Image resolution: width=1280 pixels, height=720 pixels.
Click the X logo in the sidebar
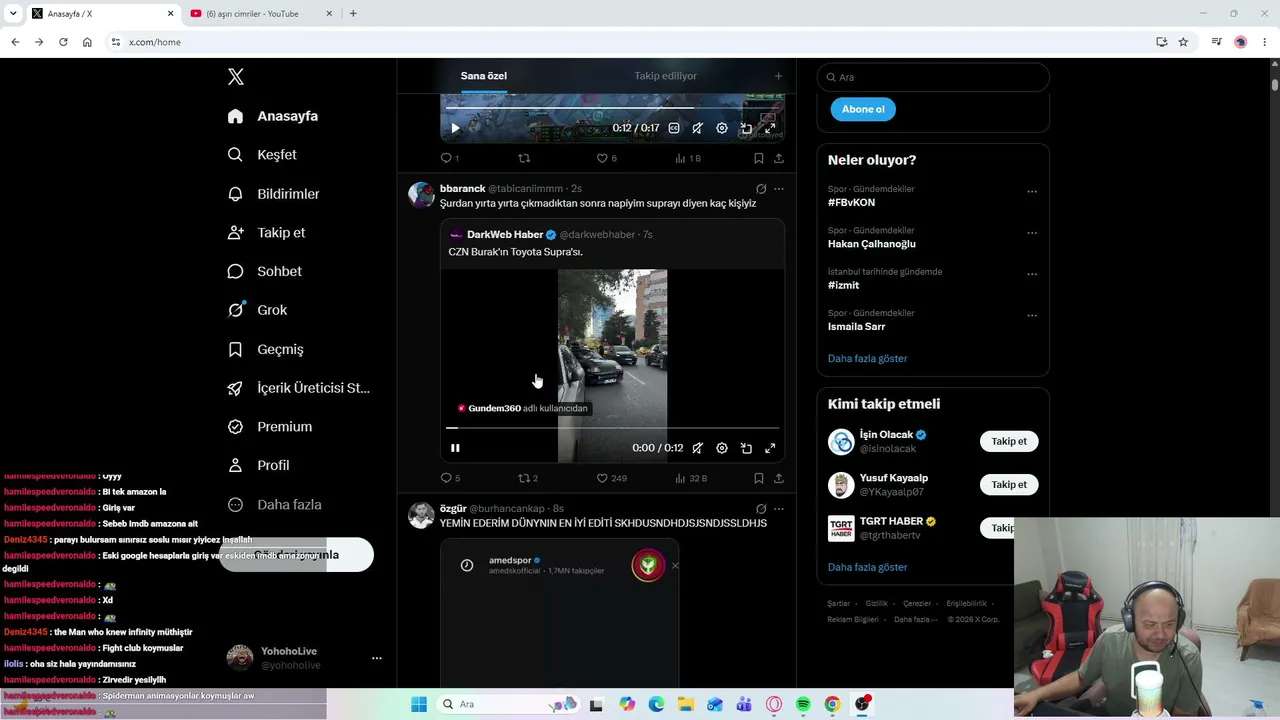click(236, 77)
